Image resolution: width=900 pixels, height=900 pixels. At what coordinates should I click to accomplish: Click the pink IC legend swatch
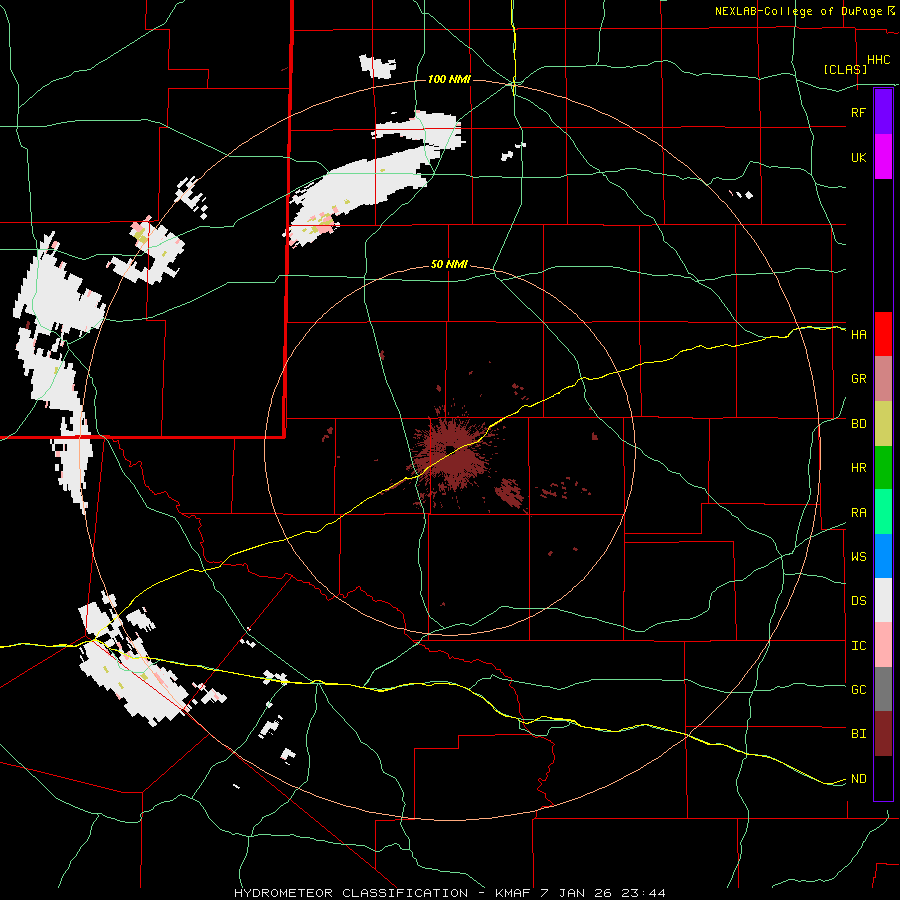coord(883,645)
